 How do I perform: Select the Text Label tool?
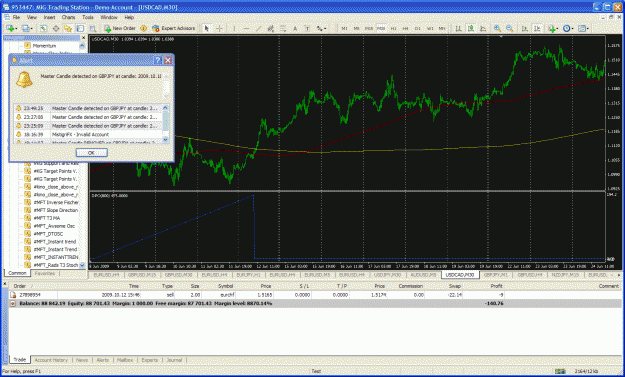[307, 28]
